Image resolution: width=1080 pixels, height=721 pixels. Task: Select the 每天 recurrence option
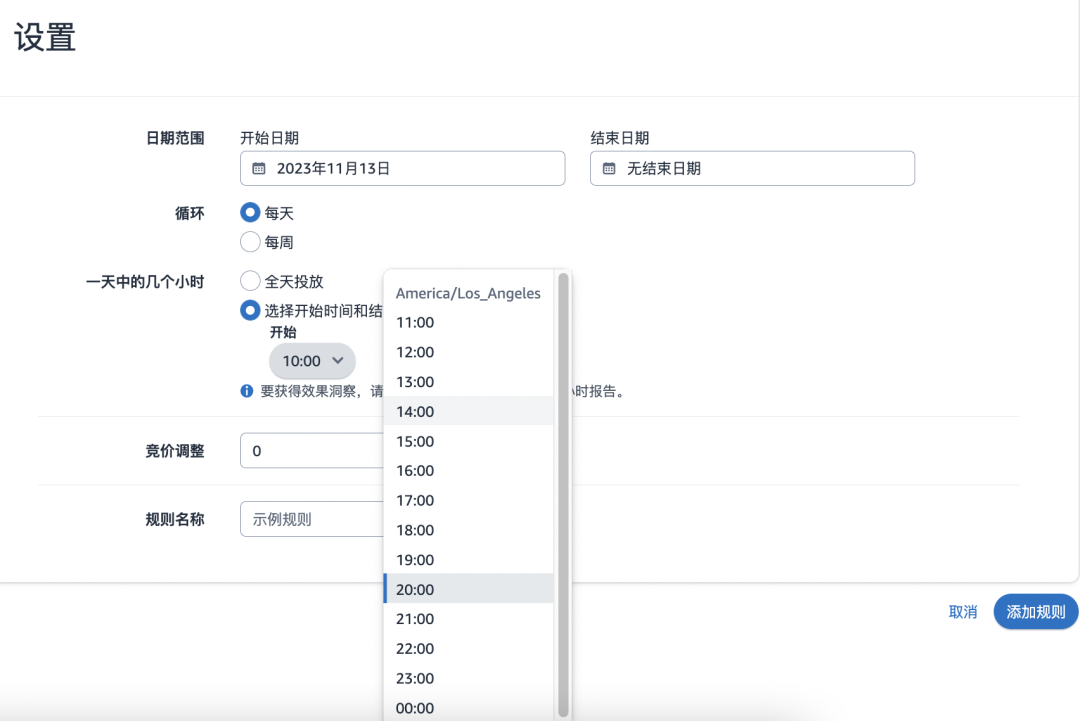(x=250, y=212)
